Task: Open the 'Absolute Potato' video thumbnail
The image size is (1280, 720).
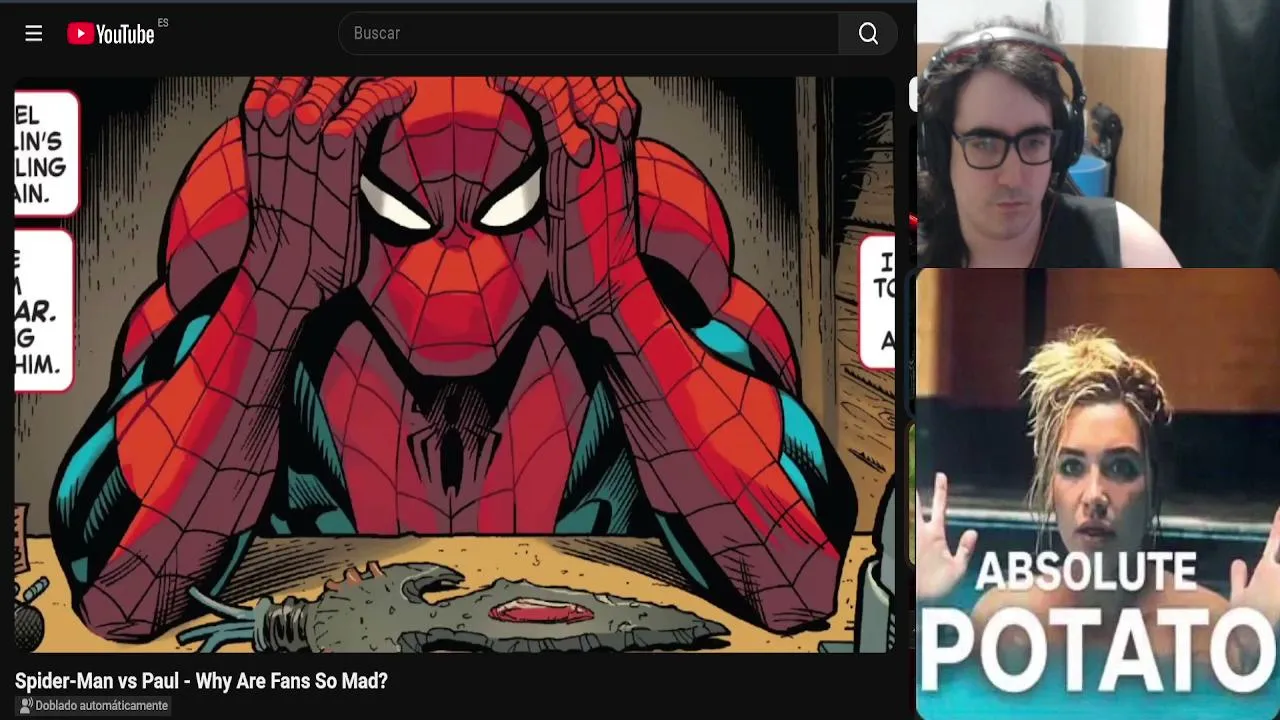Action: [x=1098, y=493]
